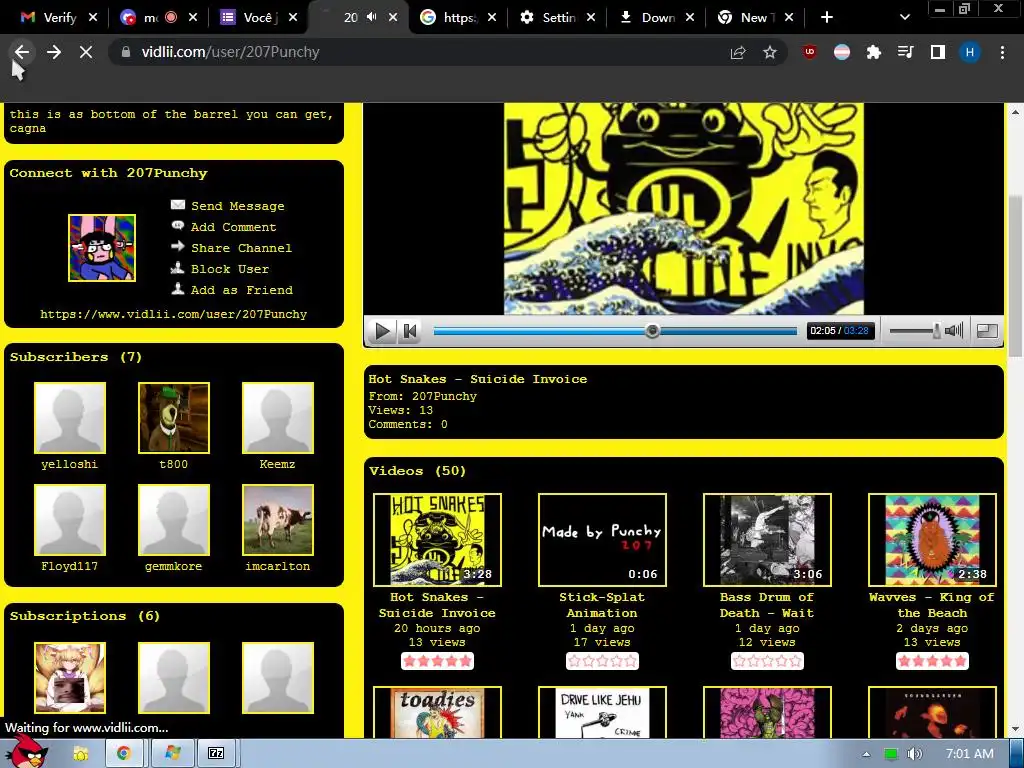Click Add as Friend link
1024x768 pixels.
pyautogui.click(x=242, y=289)
